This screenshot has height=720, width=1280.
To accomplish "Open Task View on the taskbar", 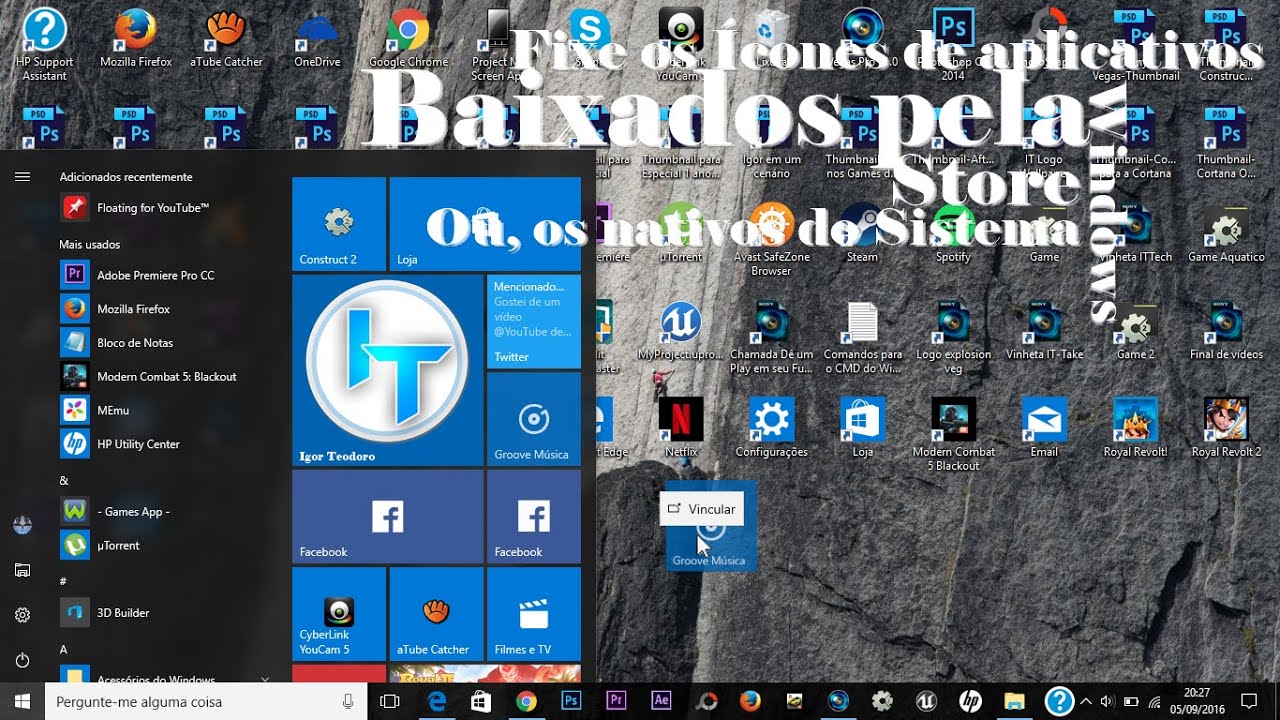I will pyautogui.click(x=391, y=702).
